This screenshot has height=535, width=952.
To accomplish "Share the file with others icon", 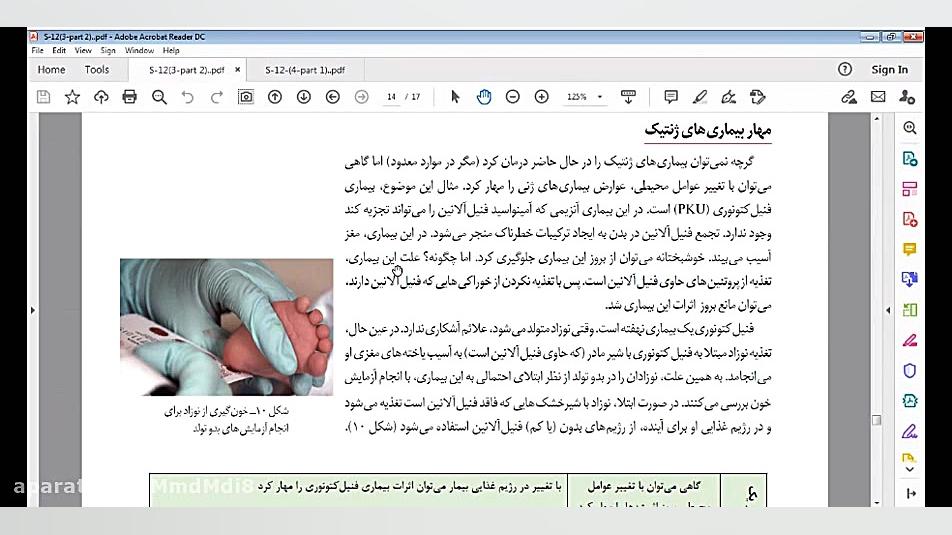I will (x=907, y=97).
